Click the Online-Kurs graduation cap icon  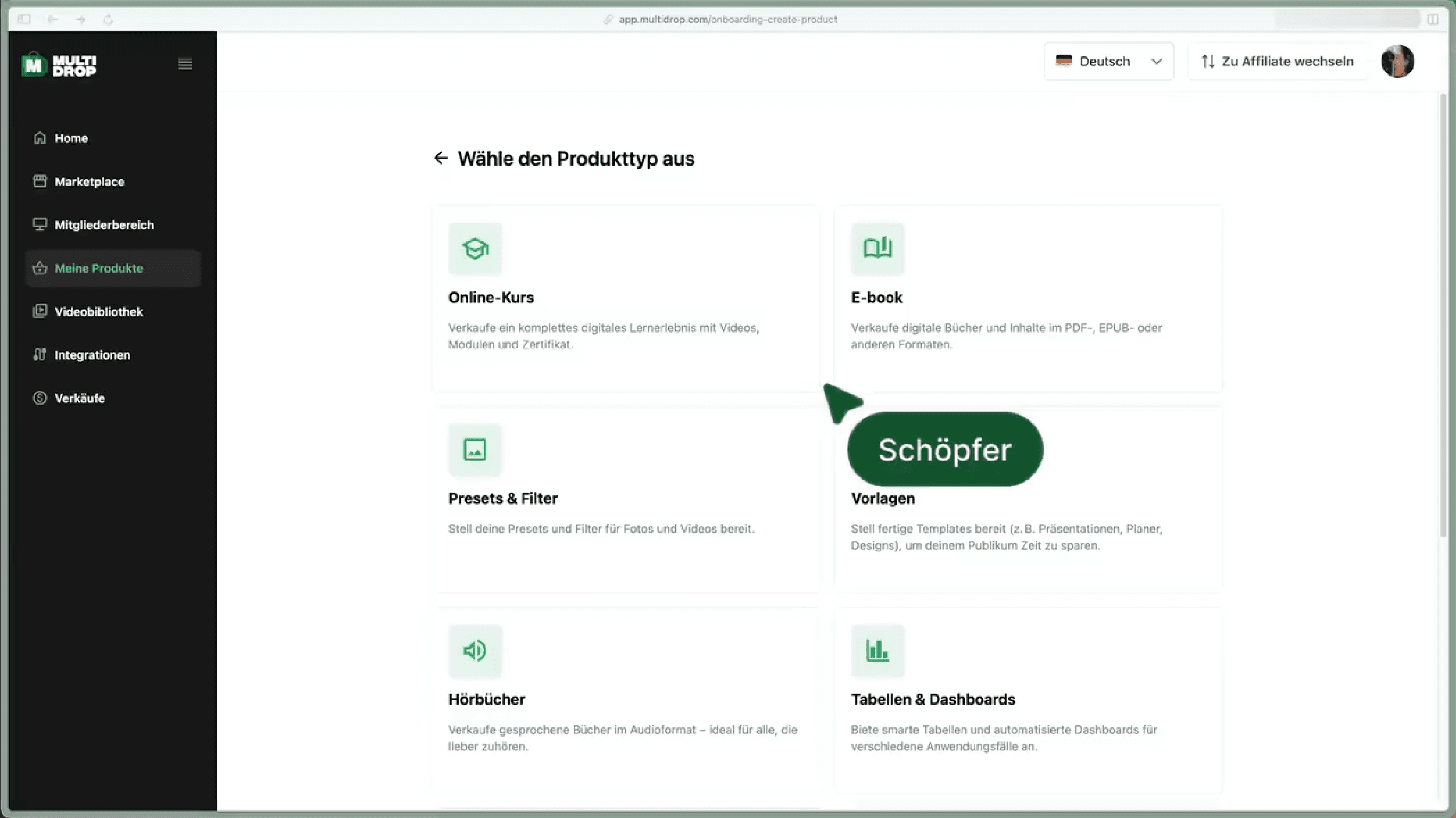pyautogui.click(x=475, y=249)
